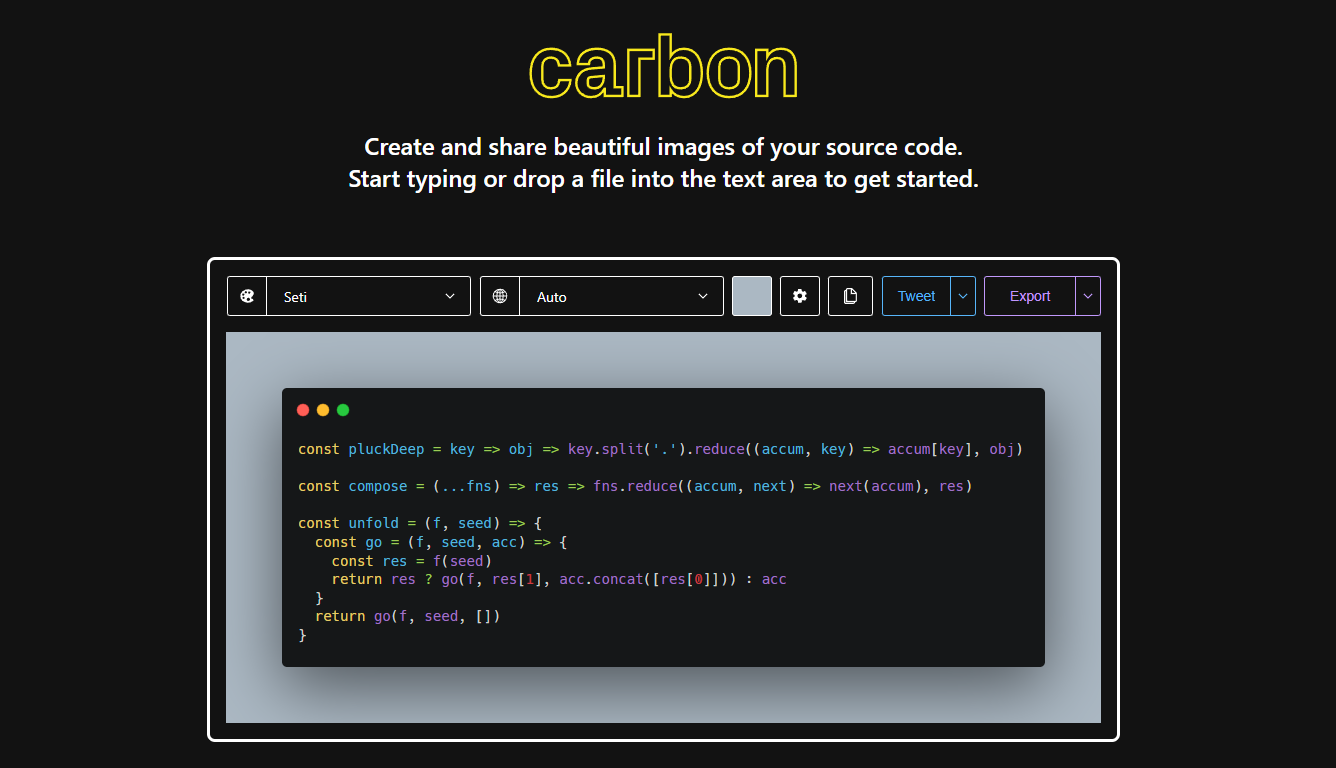
Task: Click the tagline 'Create and share beautiful images'
Action: tap(663, 147)
